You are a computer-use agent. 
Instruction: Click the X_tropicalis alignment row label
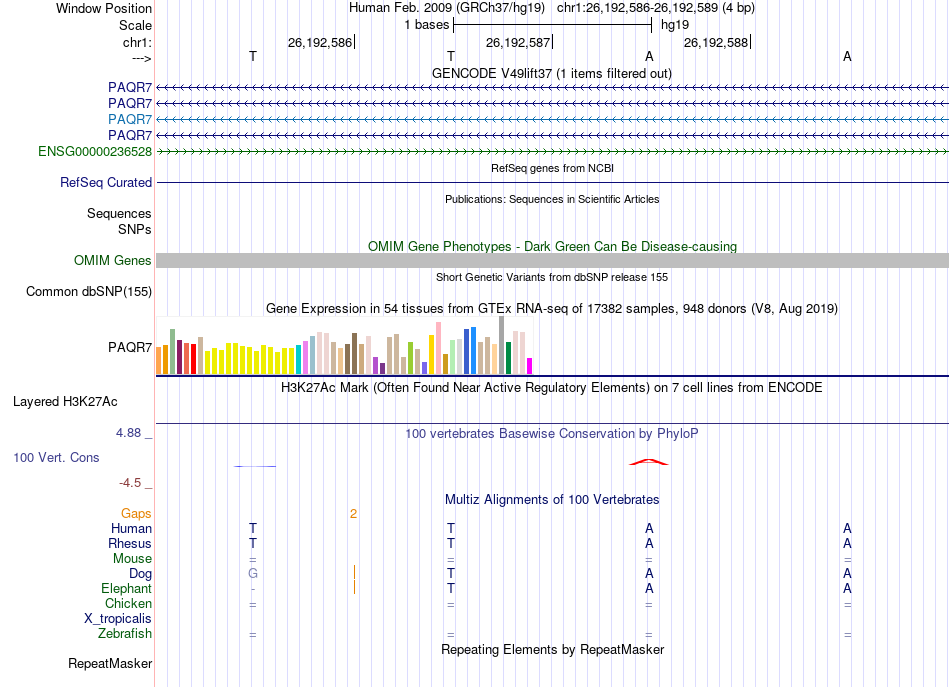tap(118, 619)
